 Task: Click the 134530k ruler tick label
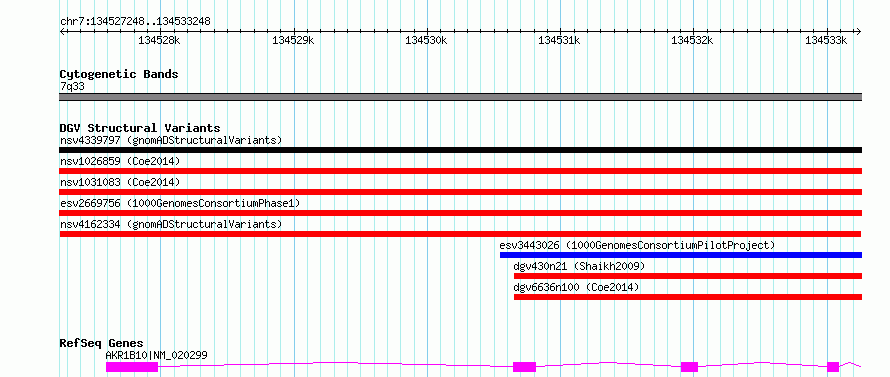pyautogui.click(x=426, y=40)
